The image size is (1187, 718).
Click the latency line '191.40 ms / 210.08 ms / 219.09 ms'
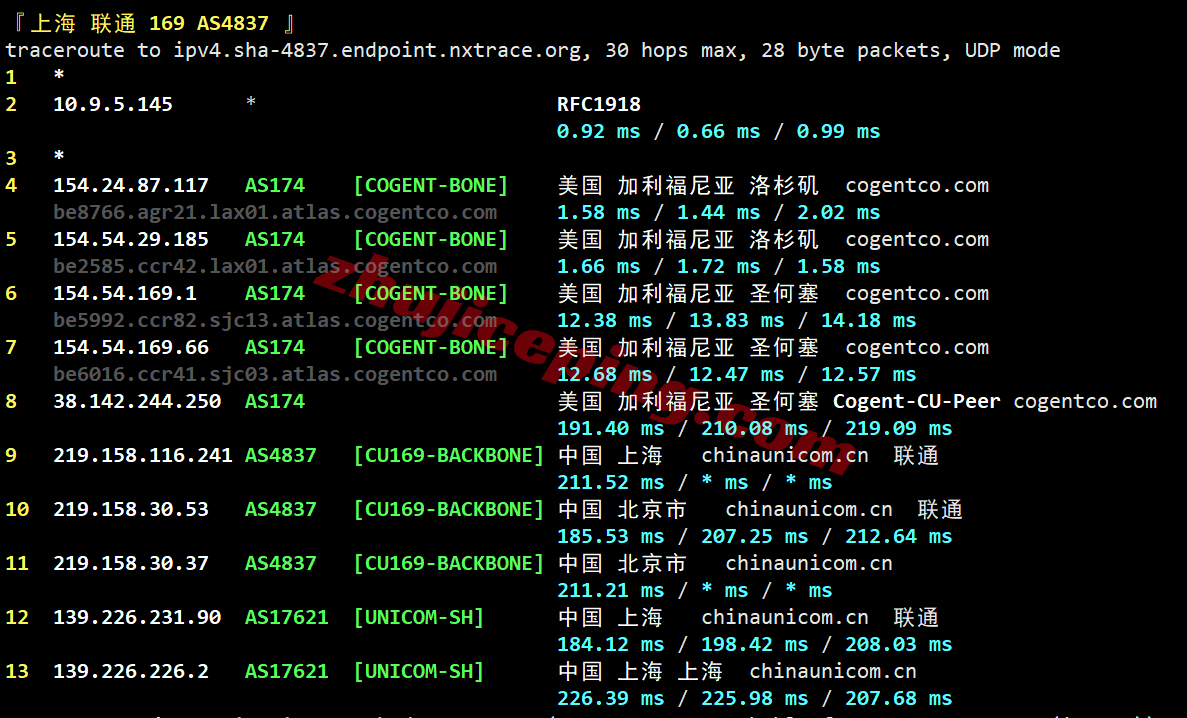(x=755, y=429)
